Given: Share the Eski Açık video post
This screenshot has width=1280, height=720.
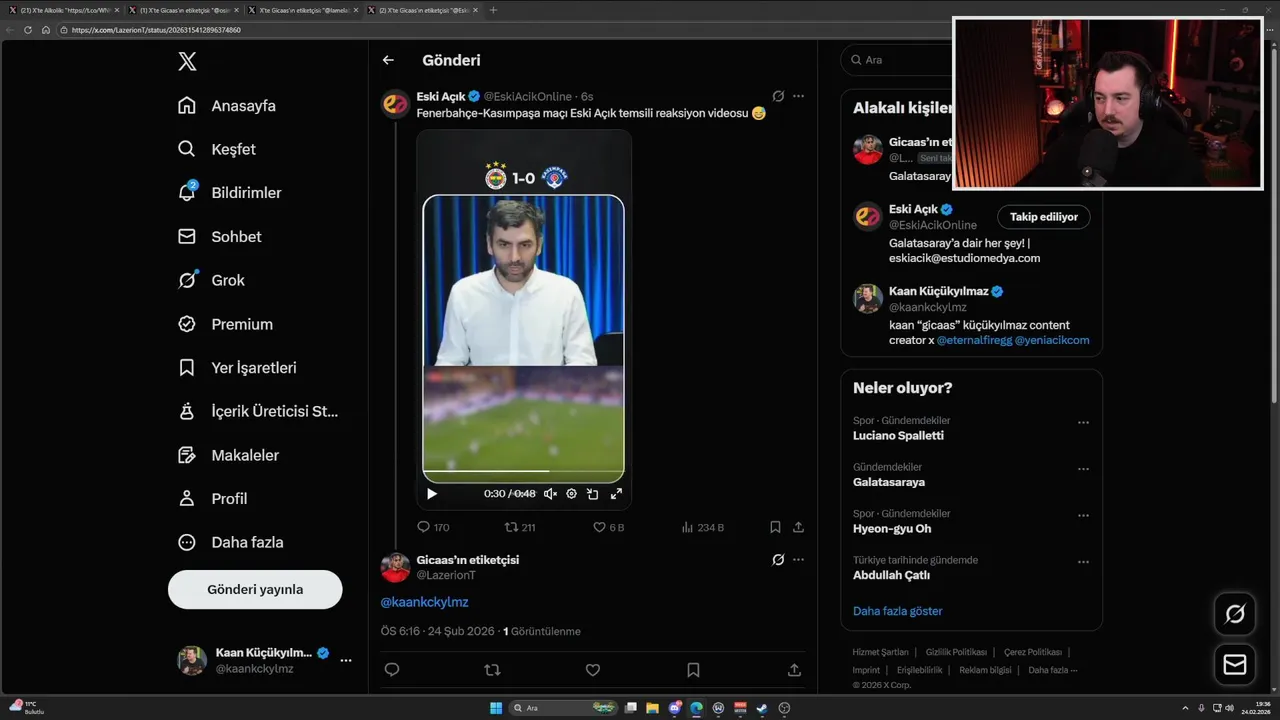Looking at the screenshot, I should [x=798, y=527].
